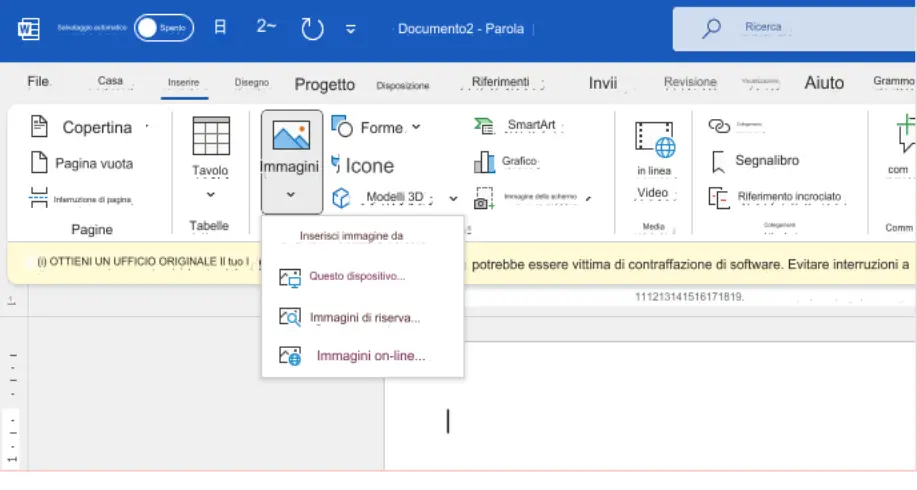Click in the document page at the text cursor
The height and width of the screenshot is (490, 917).
click(x=448, y=421)
